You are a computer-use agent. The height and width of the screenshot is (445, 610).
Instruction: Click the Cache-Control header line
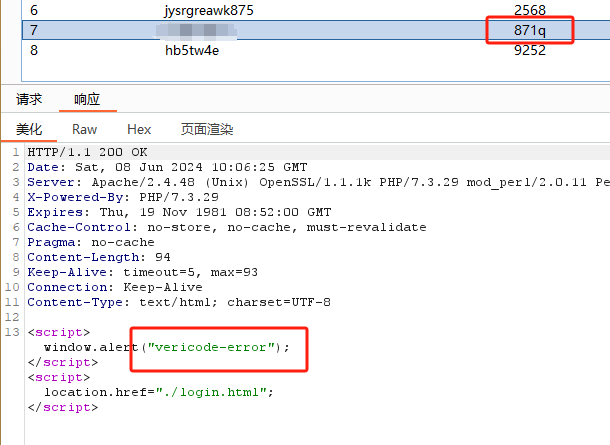click(227, 227)
